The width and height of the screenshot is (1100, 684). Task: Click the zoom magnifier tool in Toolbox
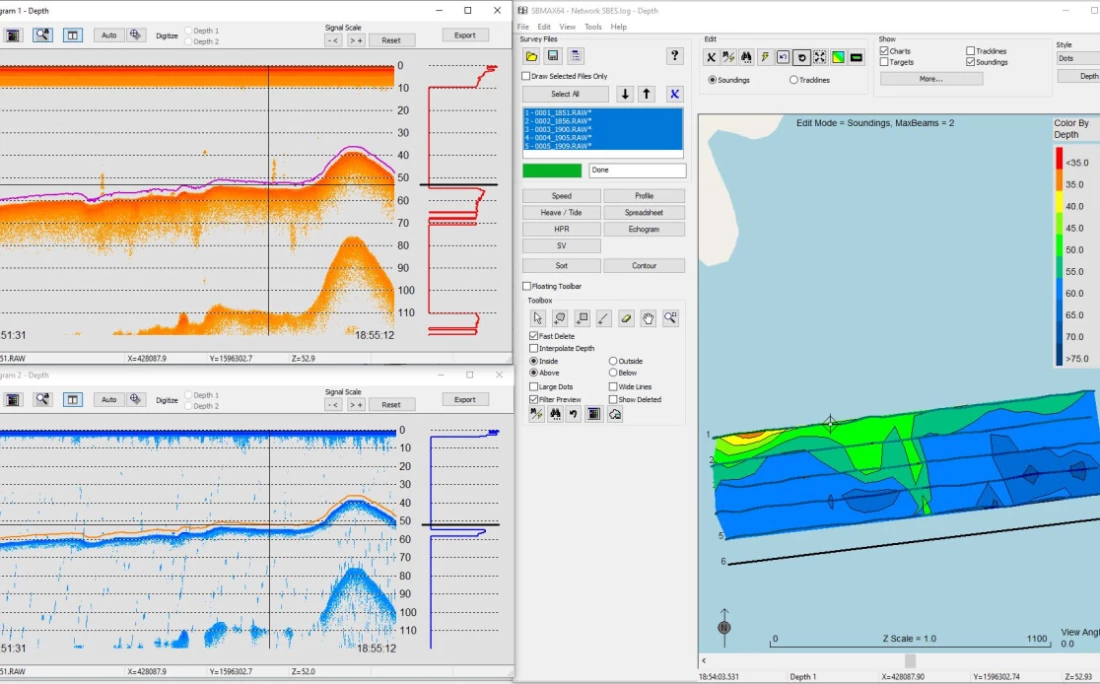(x=670, y=318)
